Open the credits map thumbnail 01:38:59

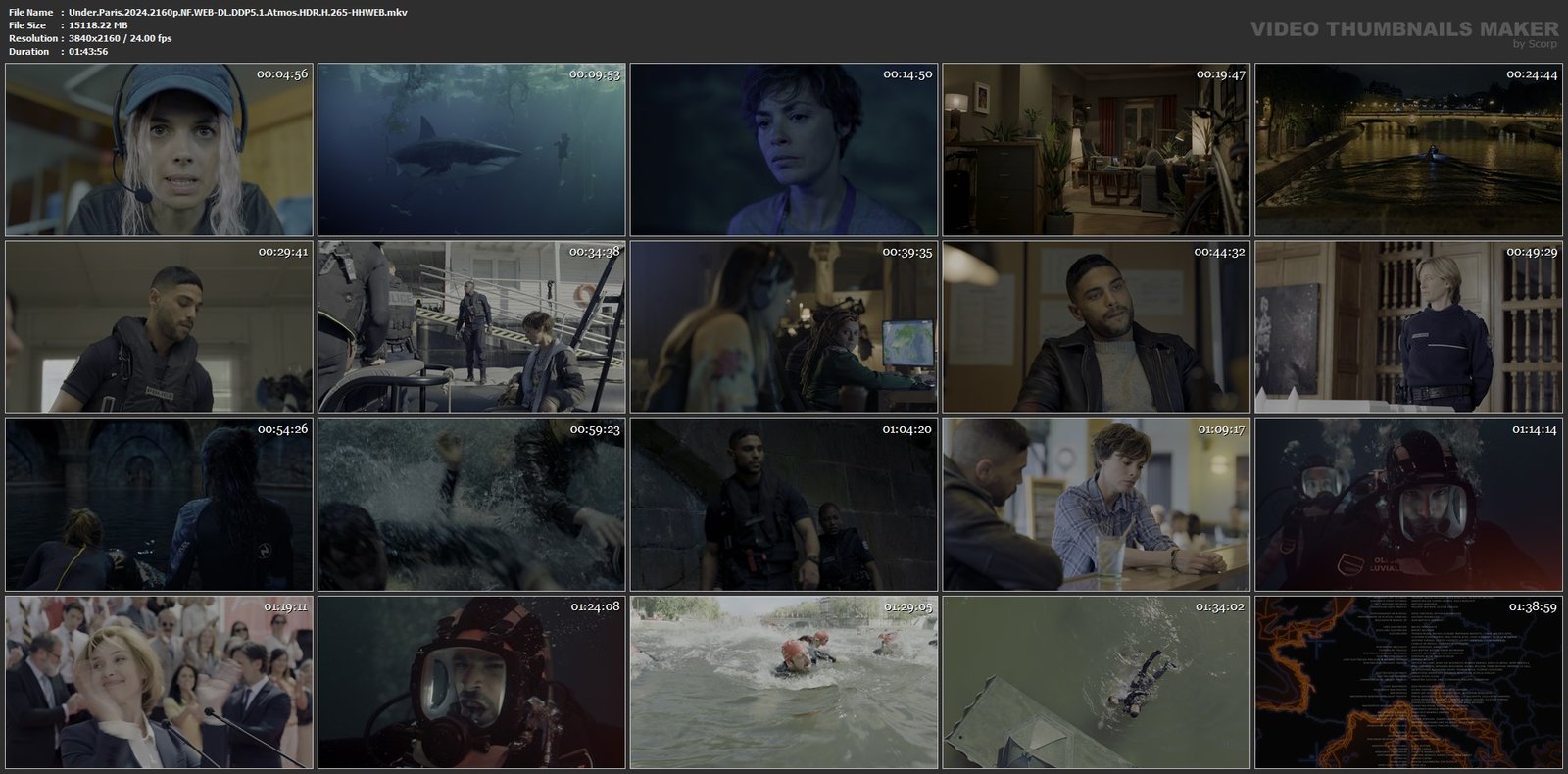point(1409,682)
